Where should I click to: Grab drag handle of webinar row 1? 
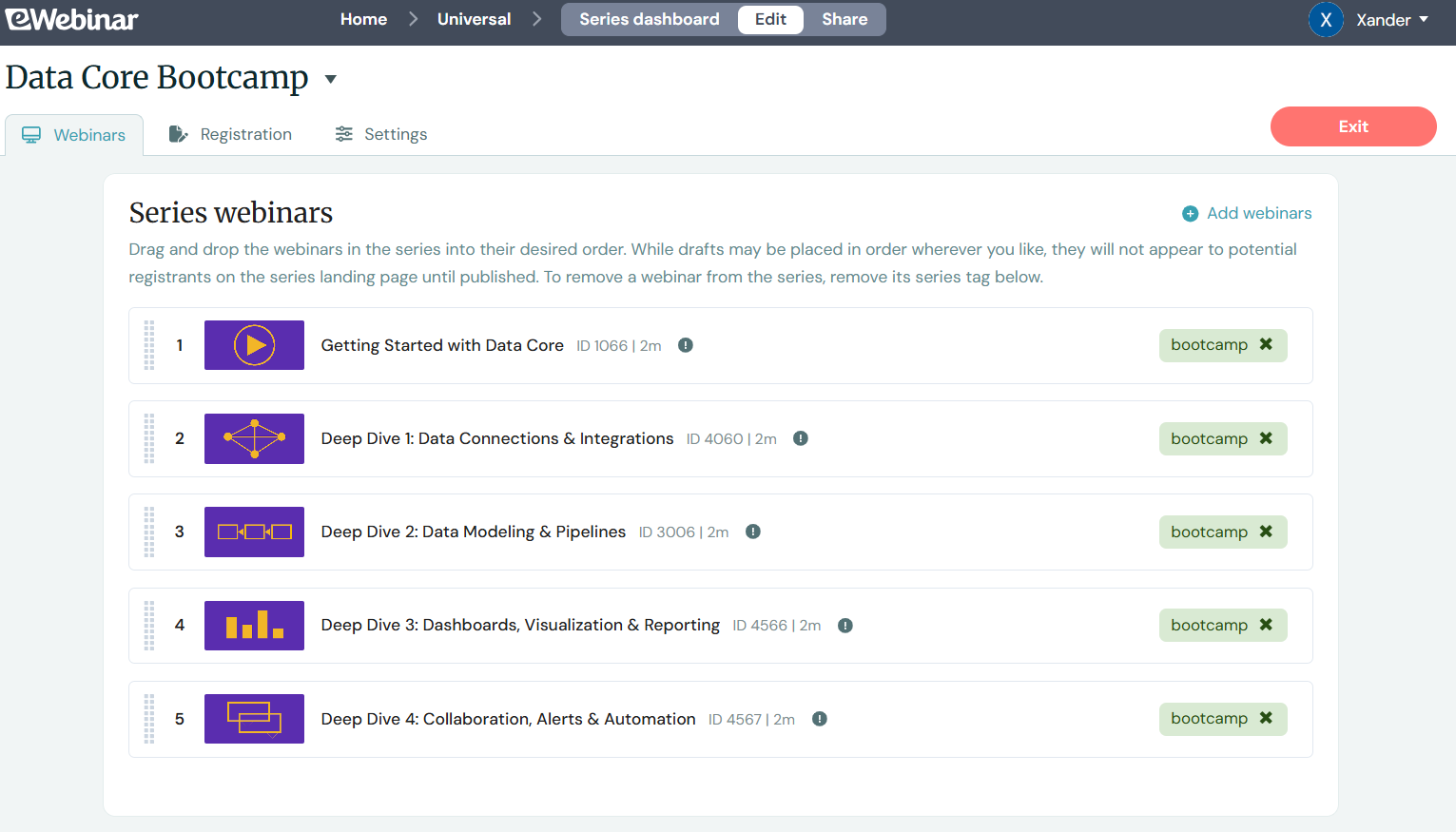pyautogui.click(x=149, y=345)
